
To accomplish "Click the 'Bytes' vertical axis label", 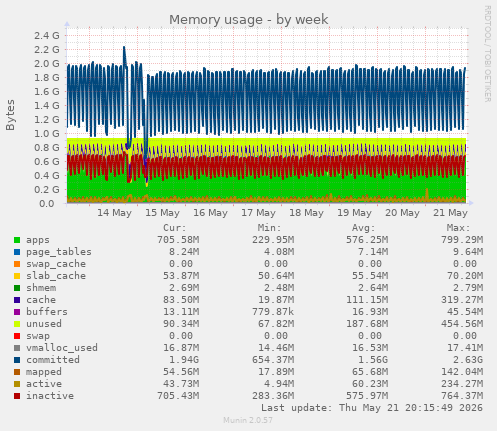I will (x=10, y=115).
